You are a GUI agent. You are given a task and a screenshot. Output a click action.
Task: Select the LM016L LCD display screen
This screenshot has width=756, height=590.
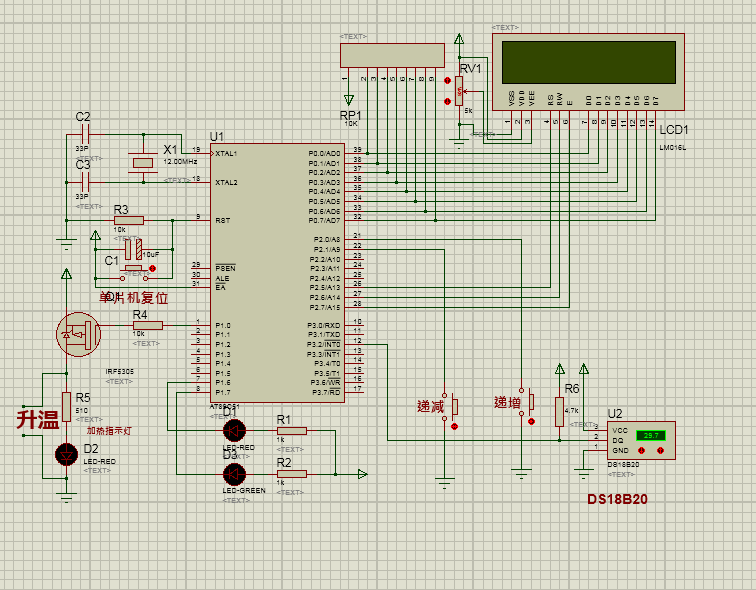point(589,62)
